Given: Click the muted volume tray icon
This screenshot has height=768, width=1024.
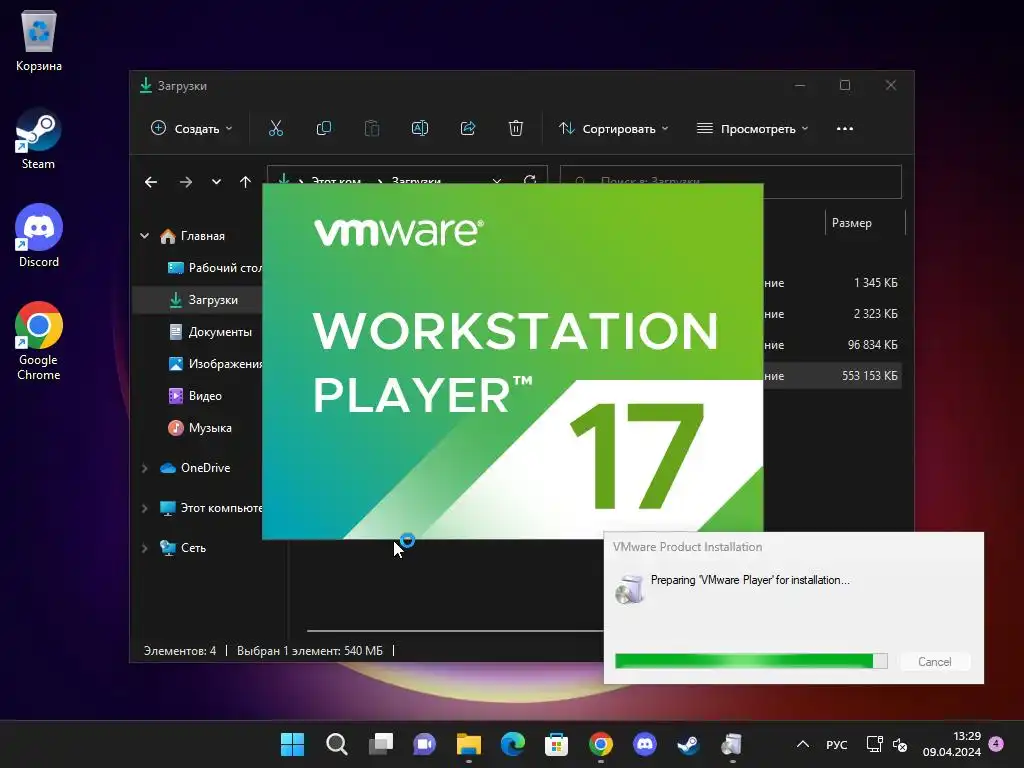Looking at the screenshot, I should [899, 744].
